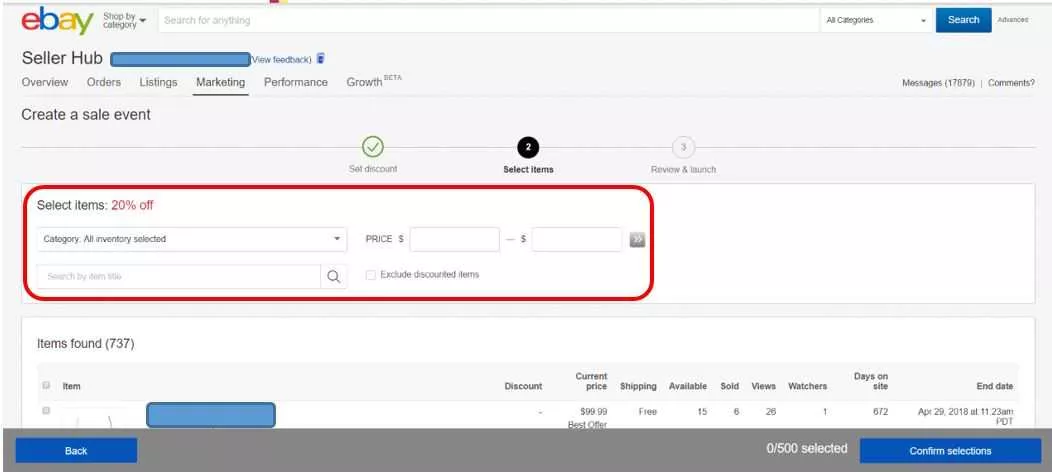The height and width of the screenshot is (474, 1052).
Task: Switch to the Listings tab
Action: [158, 82]
